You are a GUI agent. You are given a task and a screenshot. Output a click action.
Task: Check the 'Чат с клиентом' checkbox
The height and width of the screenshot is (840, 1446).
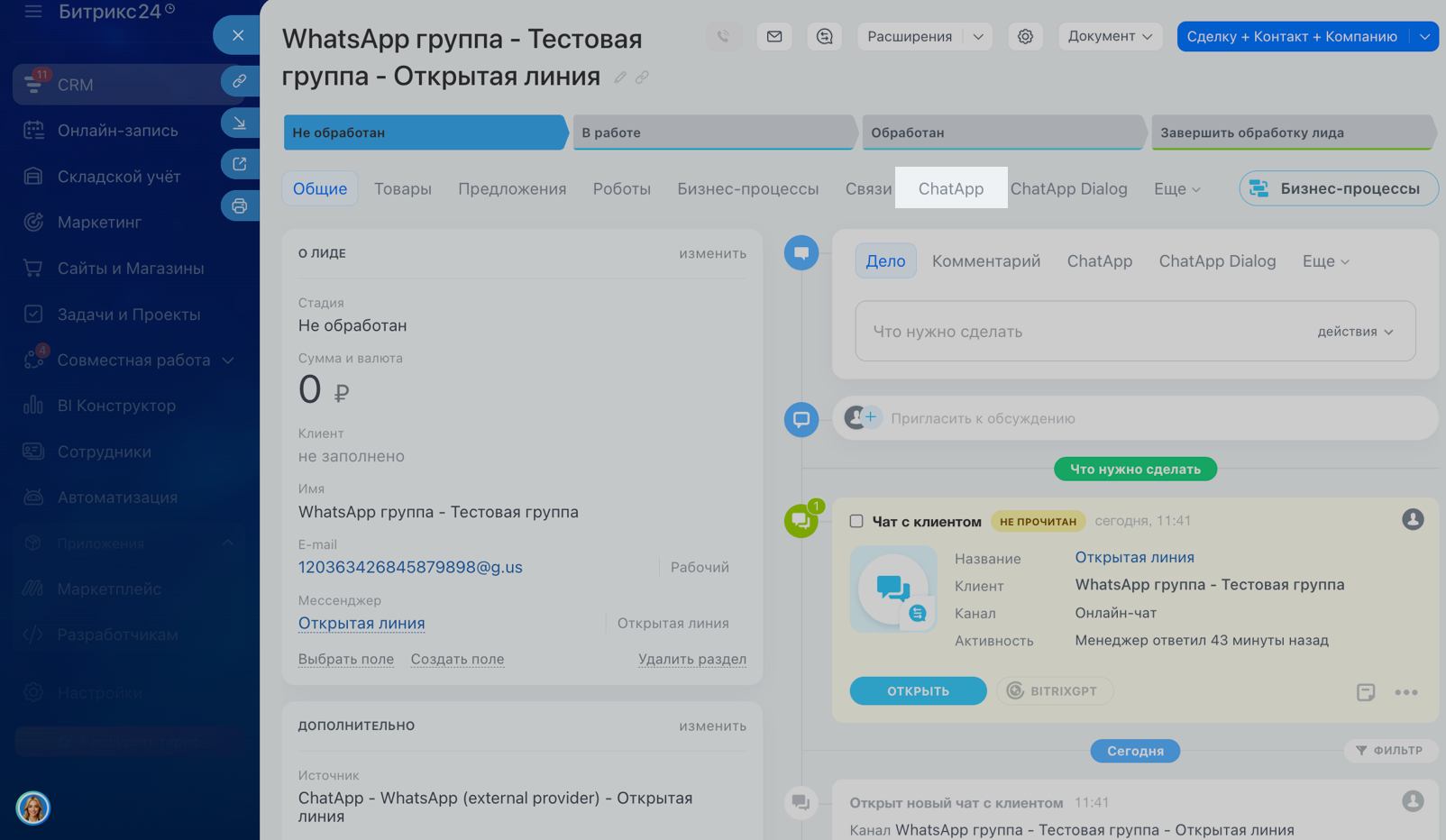pos(856,521)
